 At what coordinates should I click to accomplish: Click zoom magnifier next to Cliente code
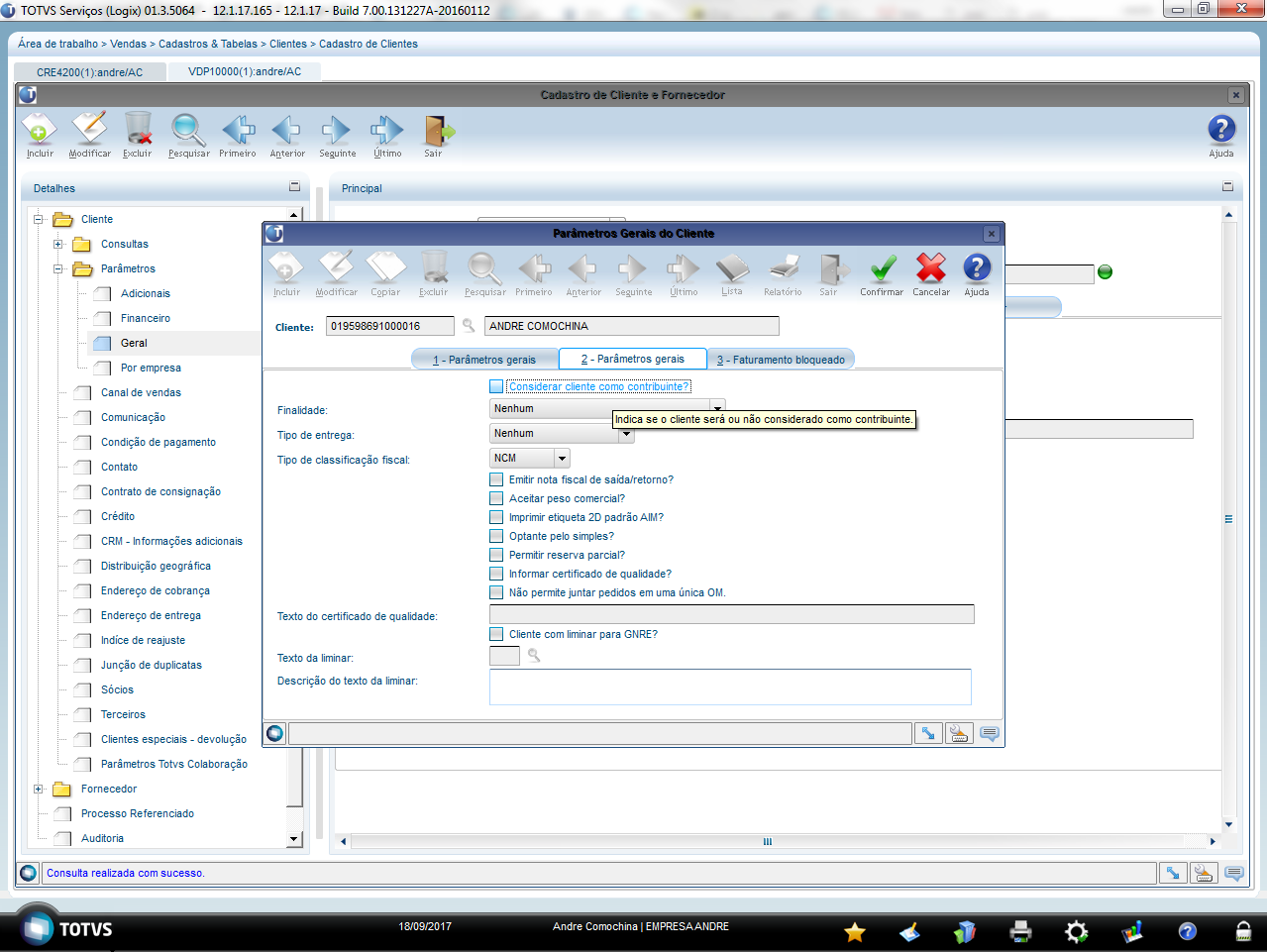[x=469, y=325]
